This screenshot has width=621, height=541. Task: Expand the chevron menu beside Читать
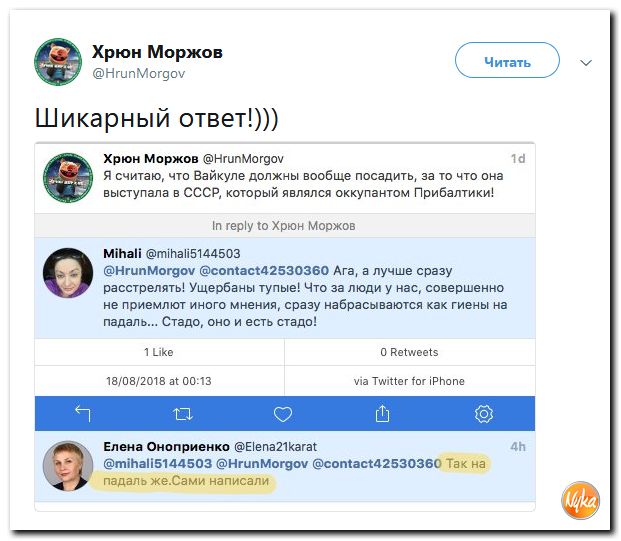click(586, 63)
